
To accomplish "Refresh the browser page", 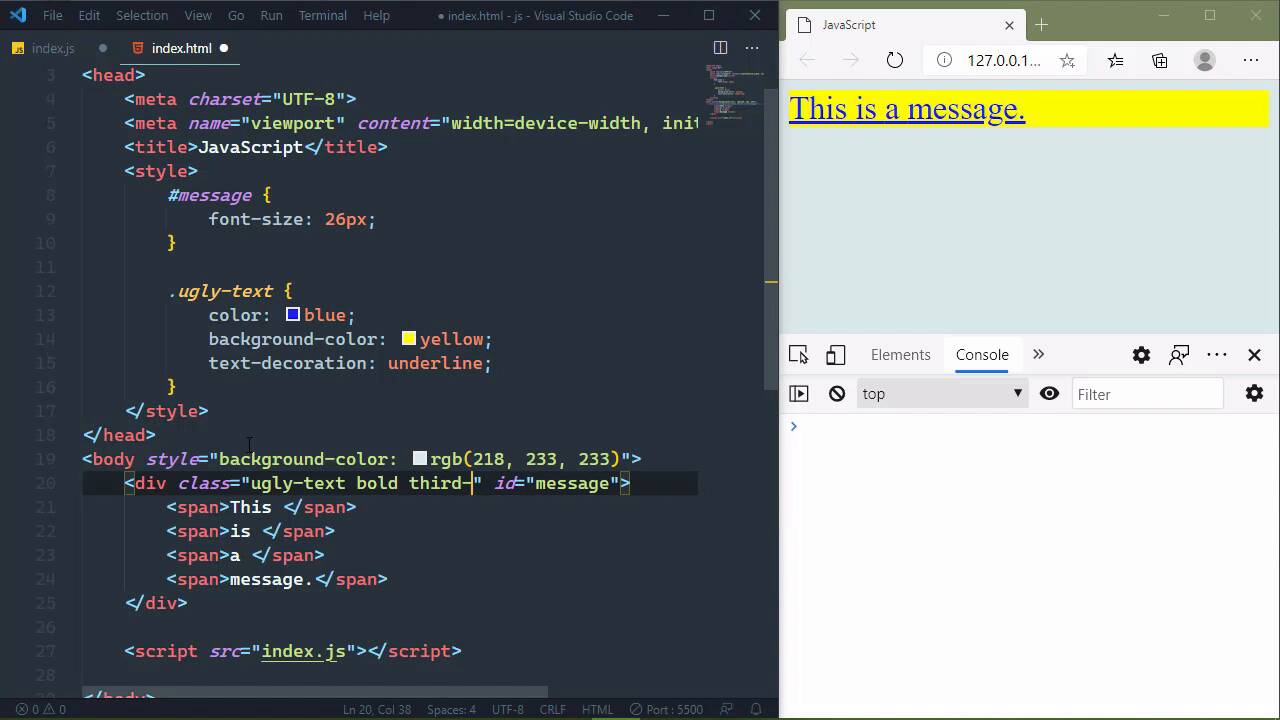I will click(895, 60).
